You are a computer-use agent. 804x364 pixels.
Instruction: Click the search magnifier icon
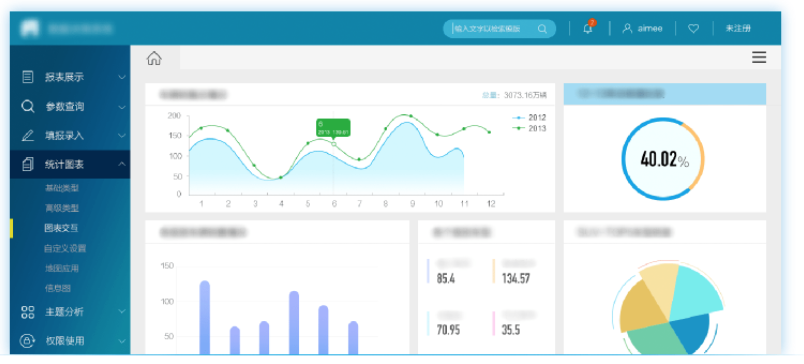(542, 29)
